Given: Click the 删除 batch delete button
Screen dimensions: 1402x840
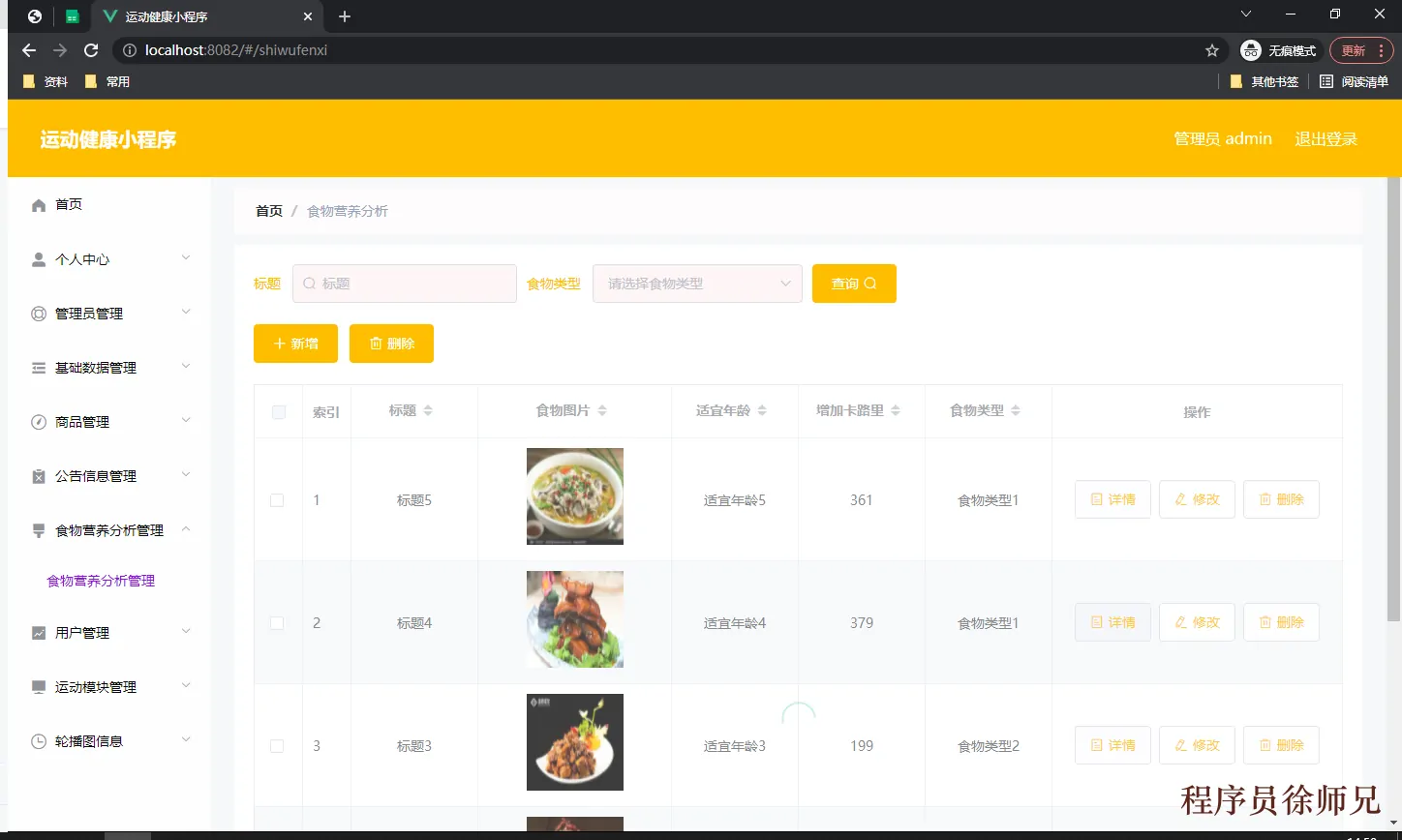Looking at the screenshot, I should [x=391, y=344].
